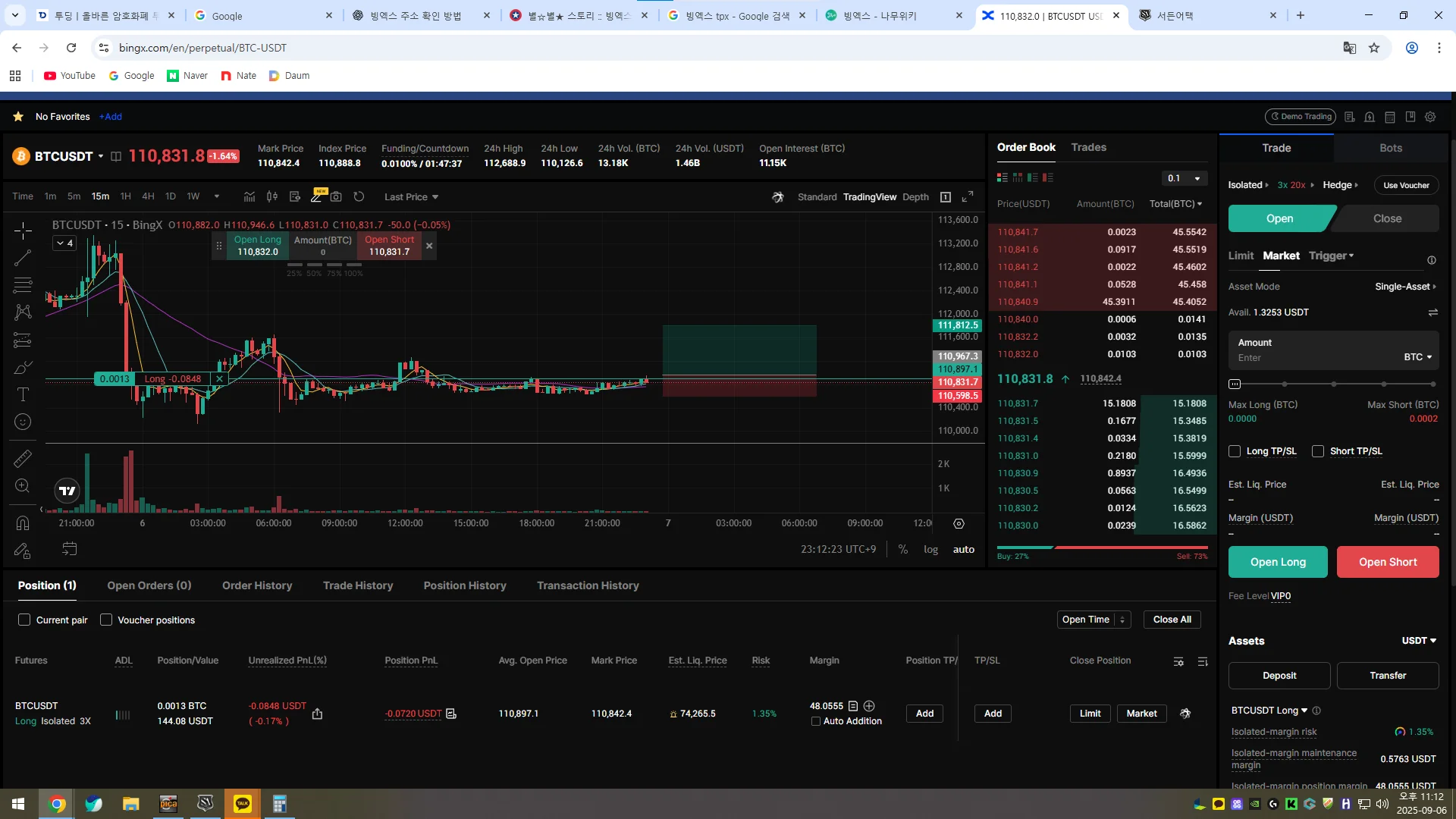Add margin with plus icon next to 48.0555
Viewport: 1456px width, 819px height.
tap(869, 705)
